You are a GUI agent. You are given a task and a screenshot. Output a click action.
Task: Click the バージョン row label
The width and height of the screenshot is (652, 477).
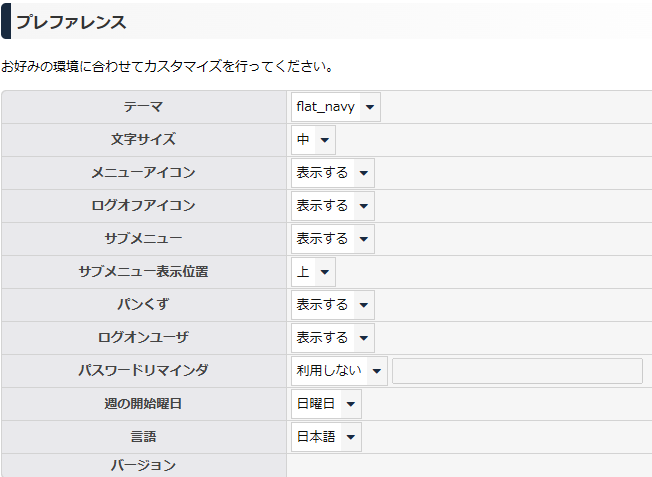[143, 465]
